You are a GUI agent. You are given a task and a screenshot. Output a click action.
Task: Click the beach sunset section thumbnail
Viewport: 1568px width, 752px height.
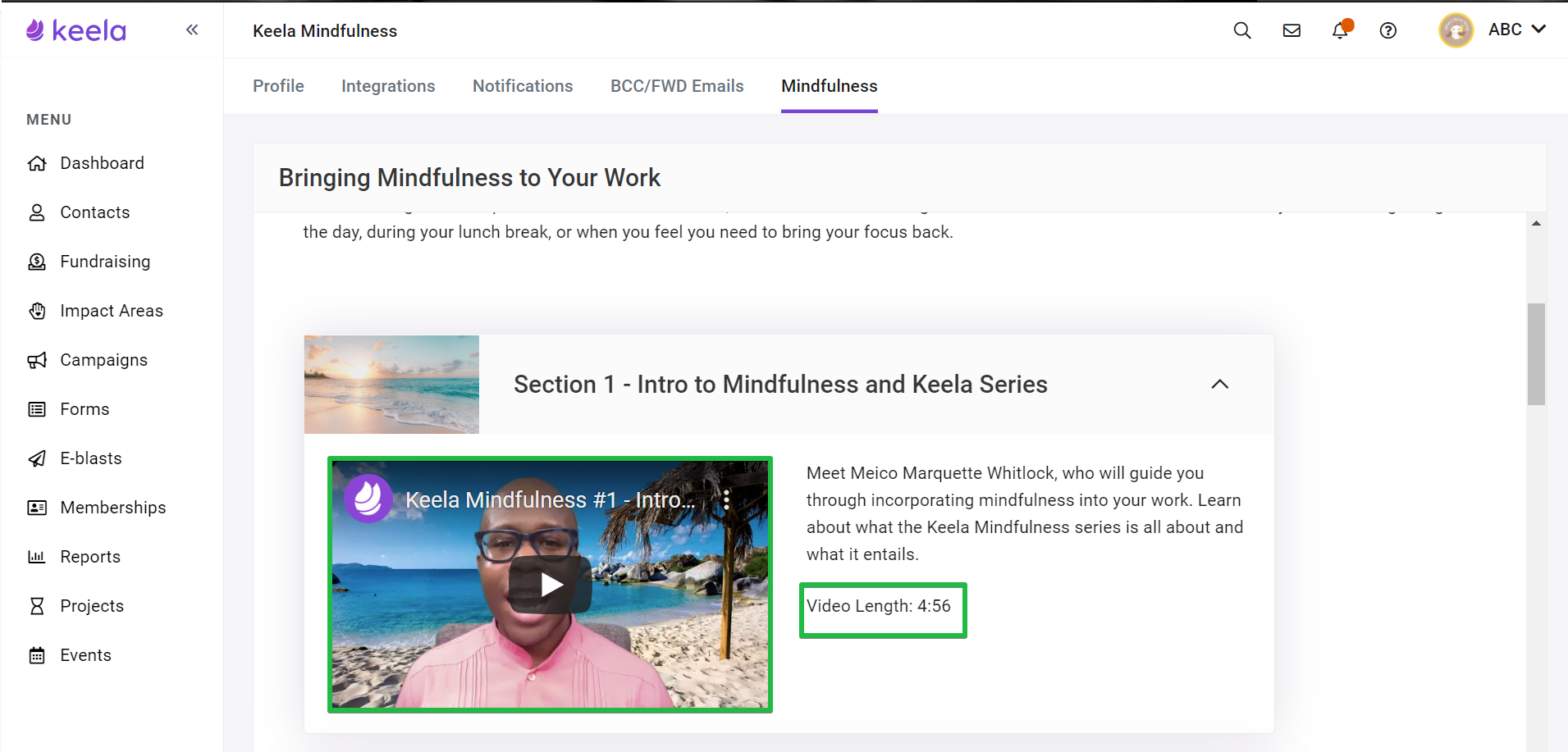coord(391,385)
